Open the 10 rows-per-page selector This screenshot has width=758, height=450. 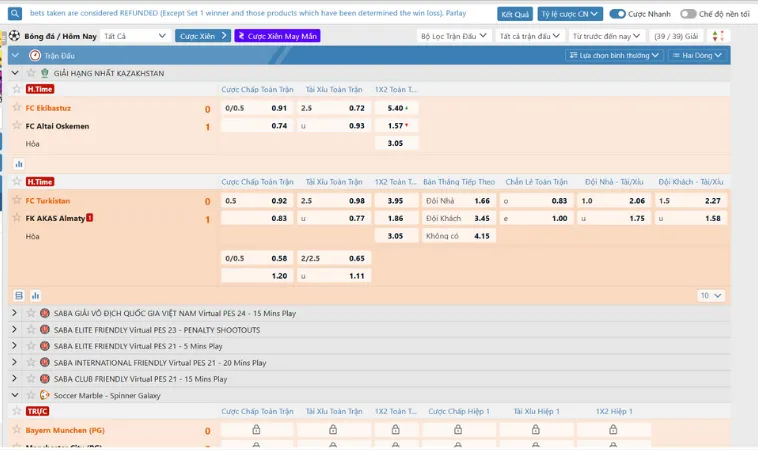(x=710, y=295)
